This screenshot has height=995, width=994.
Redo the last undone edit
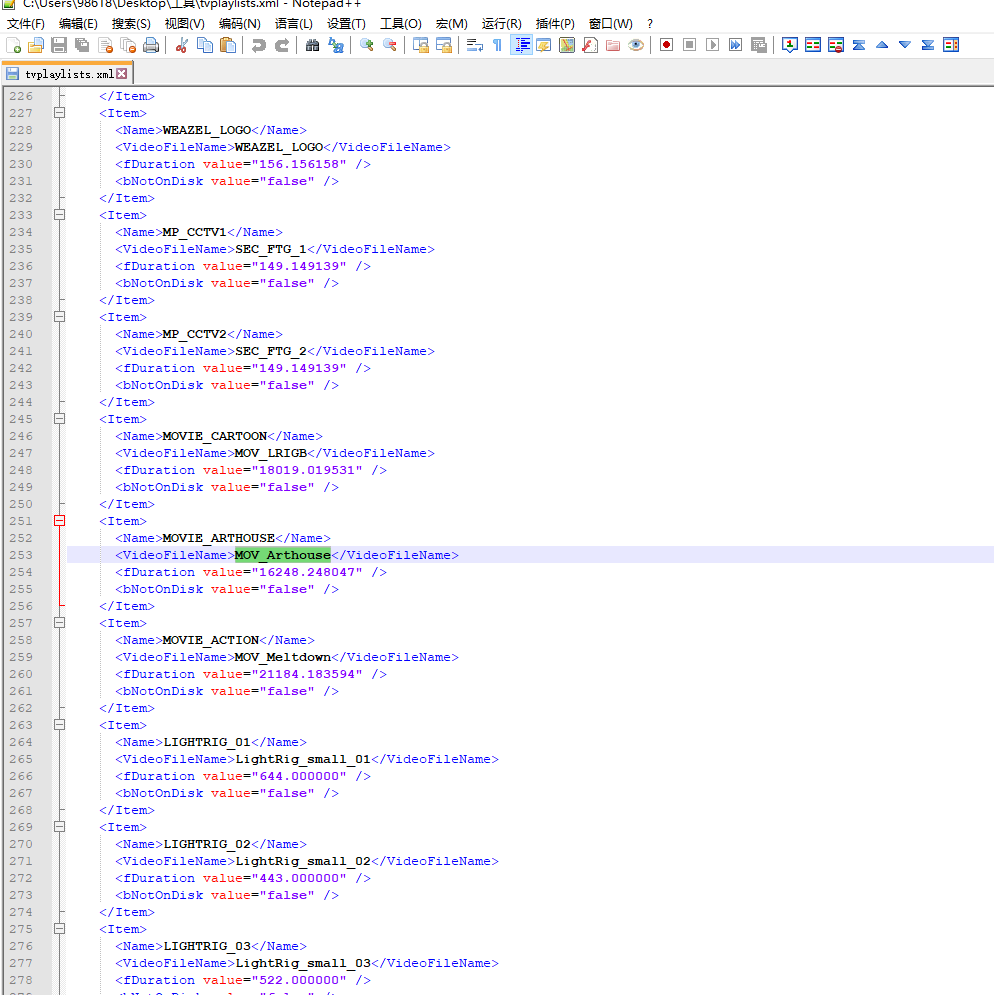[281, 45]
